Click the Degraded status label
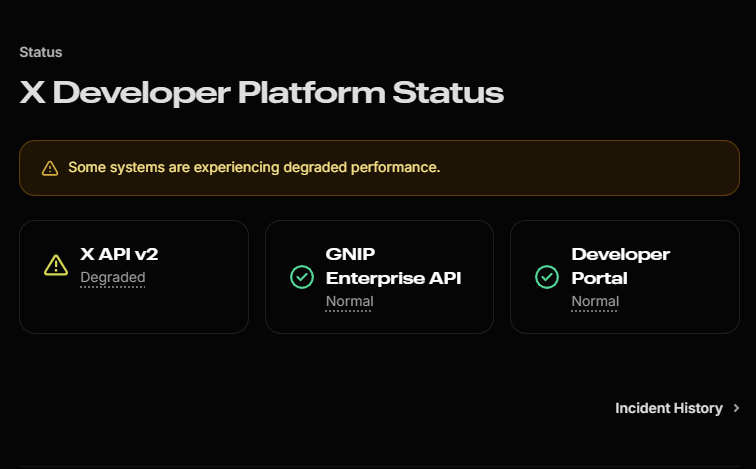Screen dimensions: 756x469 pos(113,278)
